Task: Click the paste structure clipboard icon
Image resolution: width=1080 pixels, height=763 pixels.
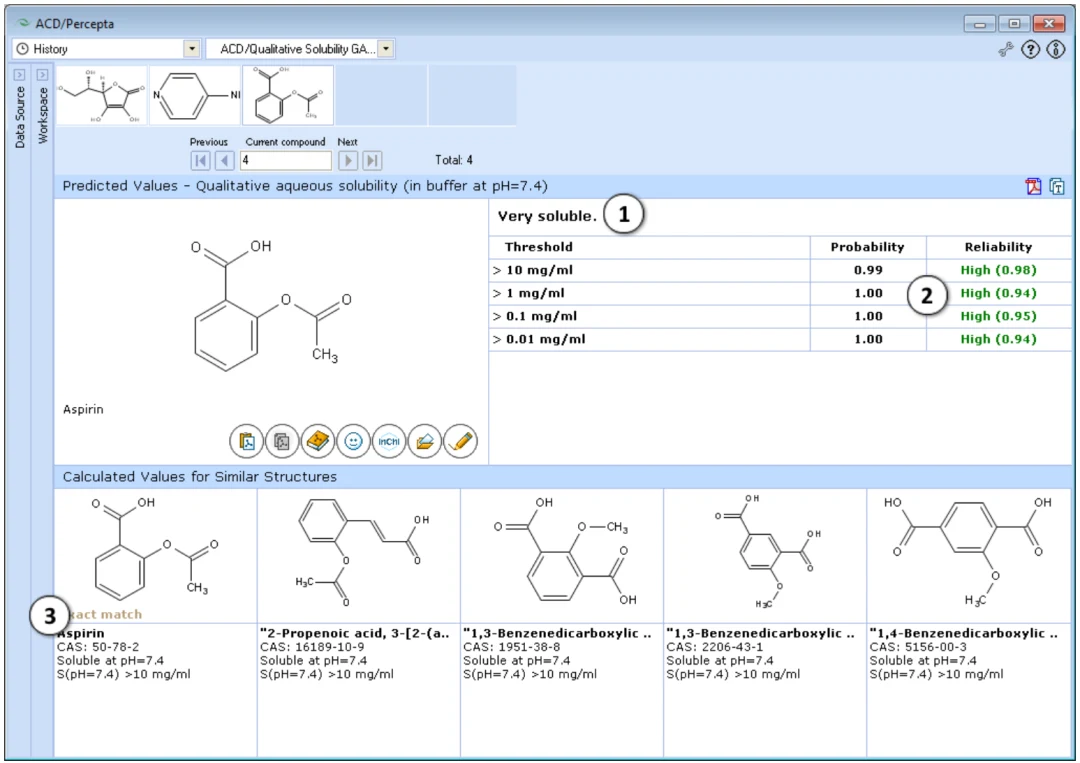Action: [x=247, y=441]
